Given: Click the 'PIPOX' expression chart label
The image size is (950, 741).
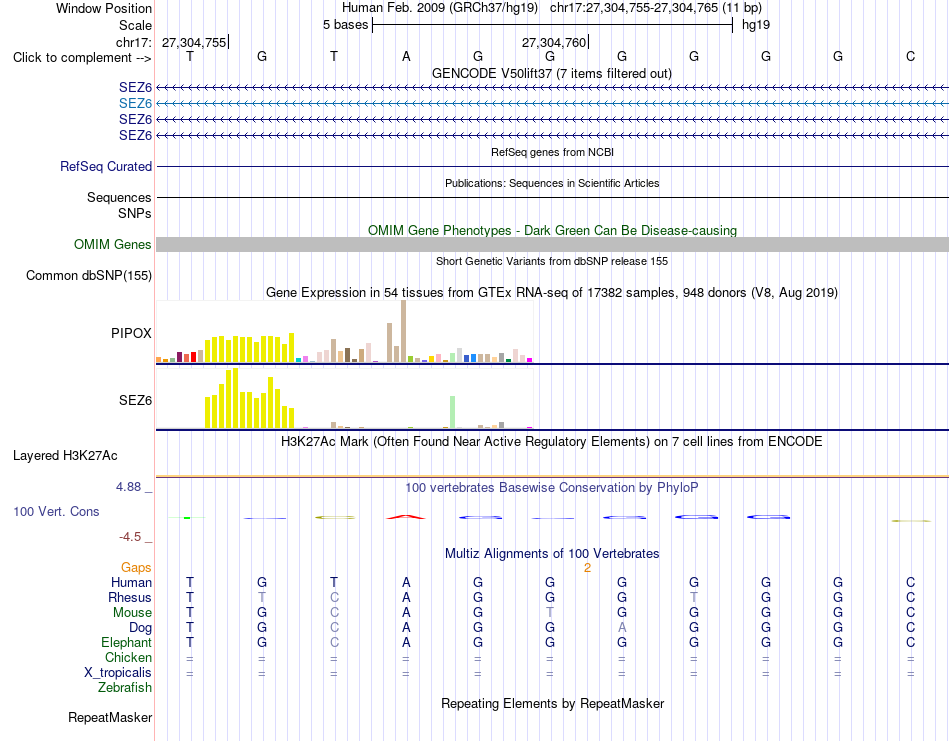Looking at the screenshot, I should point(131,333).
